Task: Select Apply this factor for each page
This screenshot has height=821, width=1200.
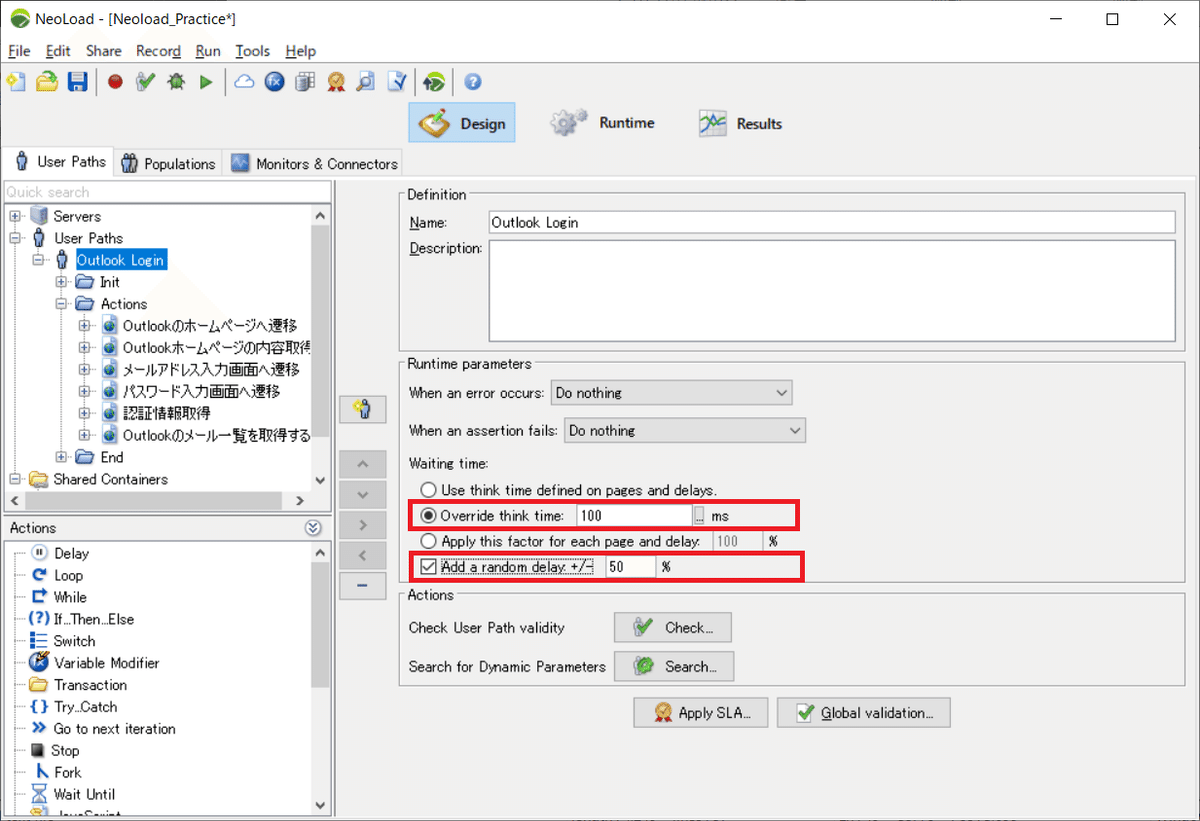Action: coord(428,540)
